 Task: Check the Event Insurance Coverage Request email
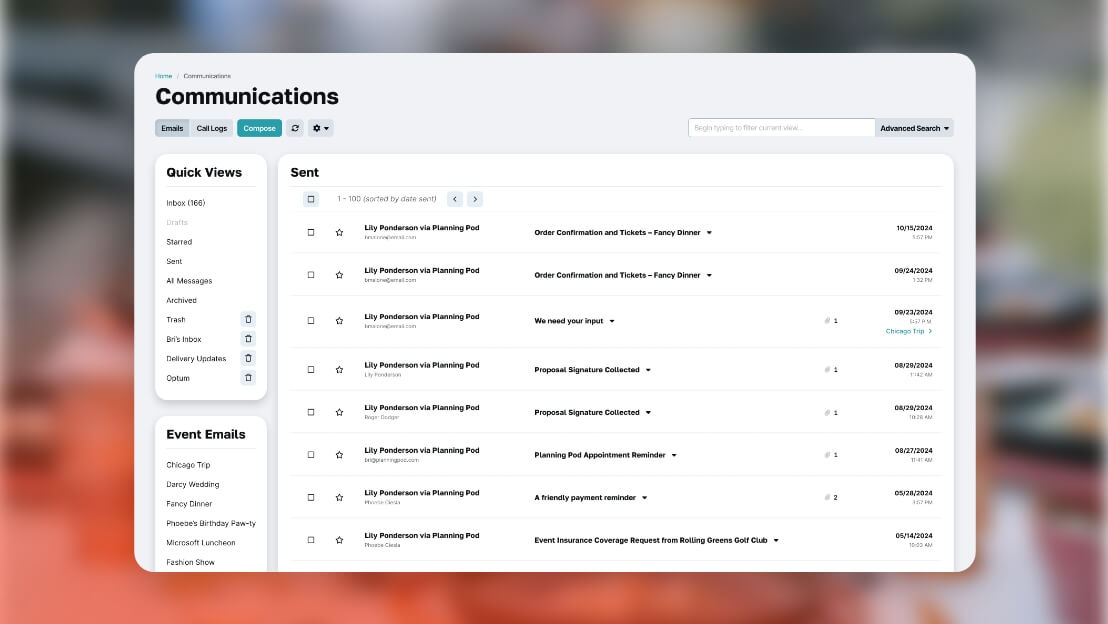tap(311, 540)
